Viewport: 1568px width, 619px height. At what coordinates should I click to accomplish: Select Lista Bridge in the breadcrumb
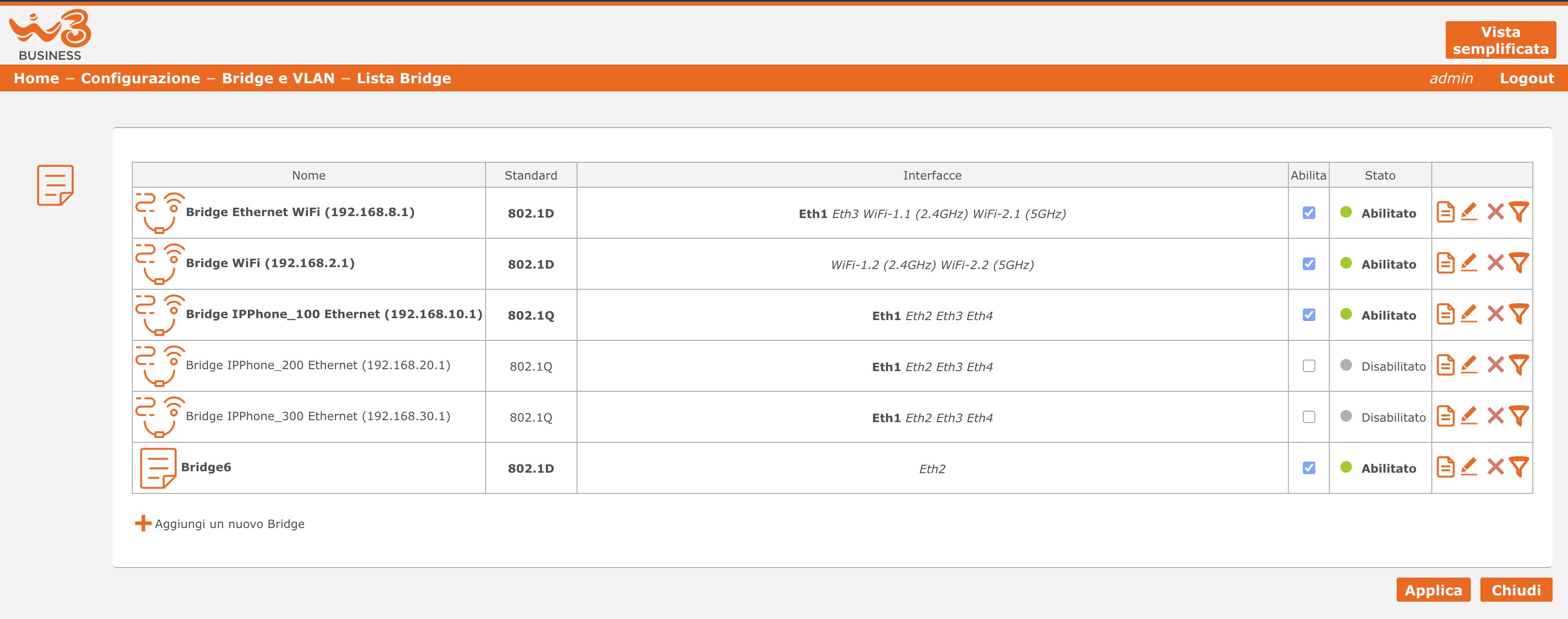404,78
